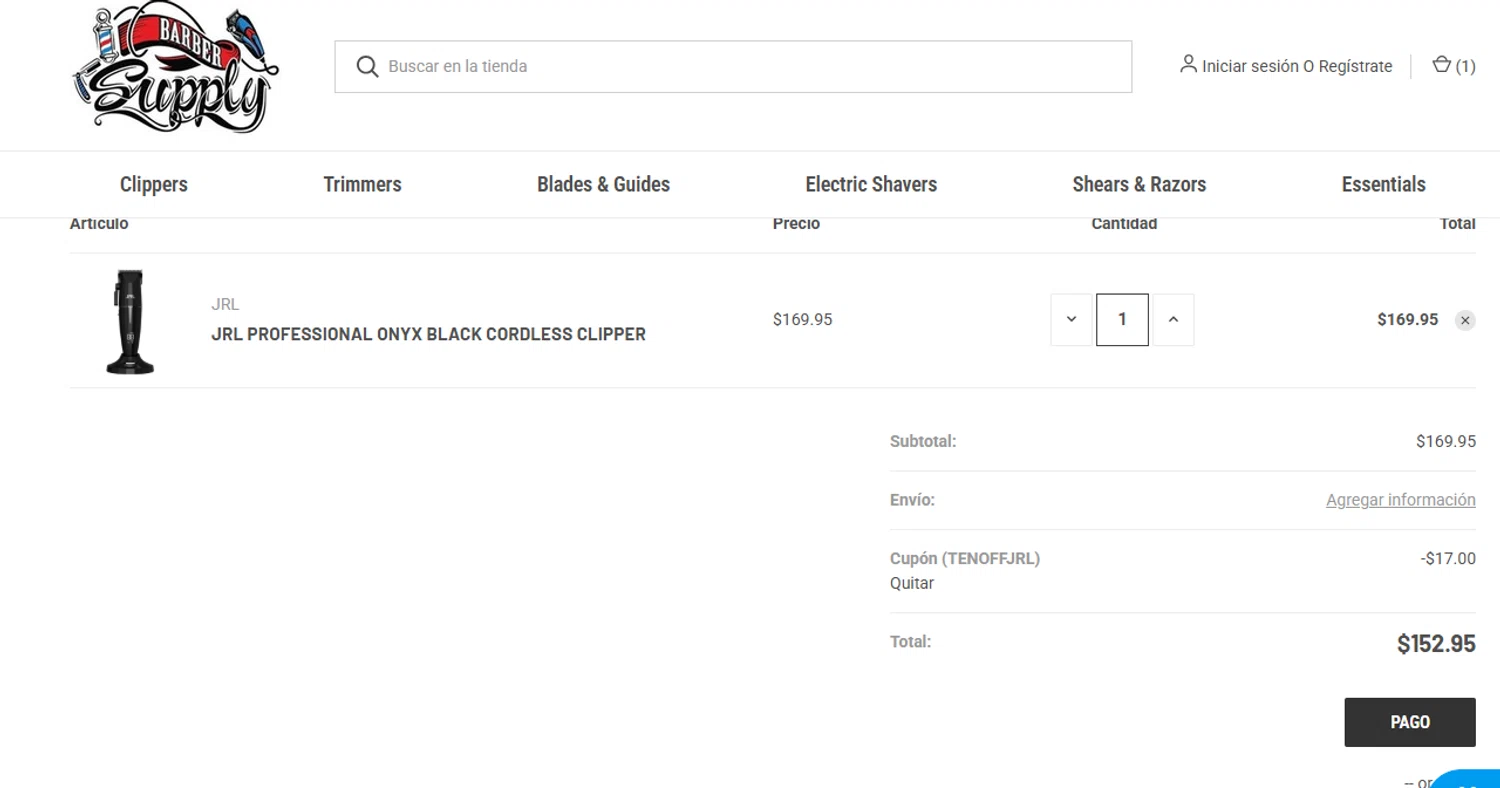Open JRL Professional Onyx Black Cordless Clipper title

point(428,334)
